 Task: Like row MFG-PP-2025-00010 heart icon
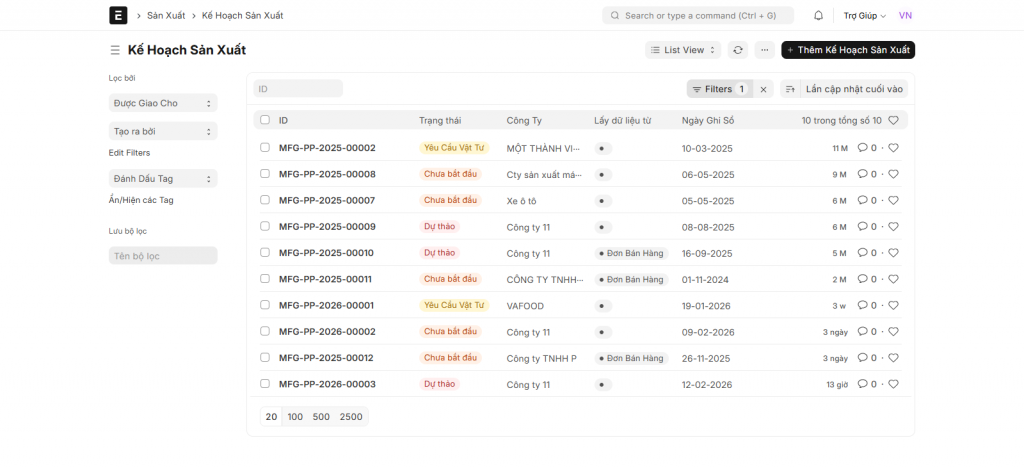point(893,253)
